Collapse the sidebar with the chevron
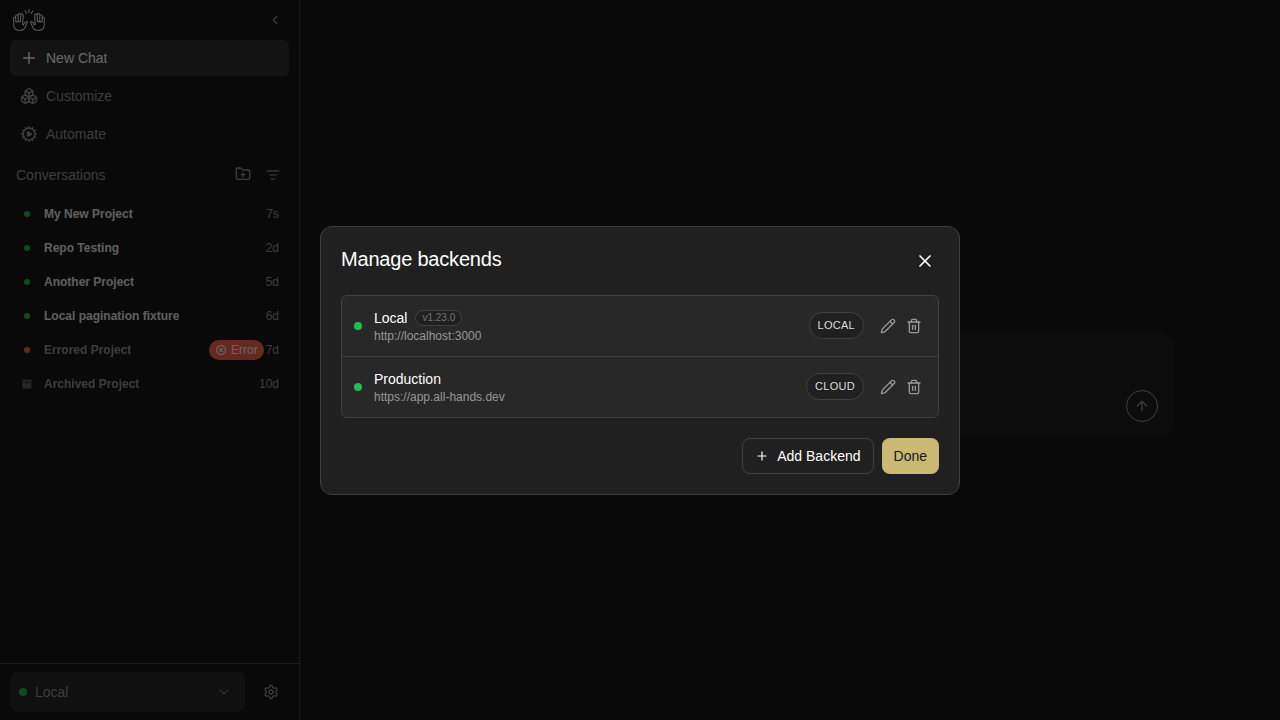 275,20
